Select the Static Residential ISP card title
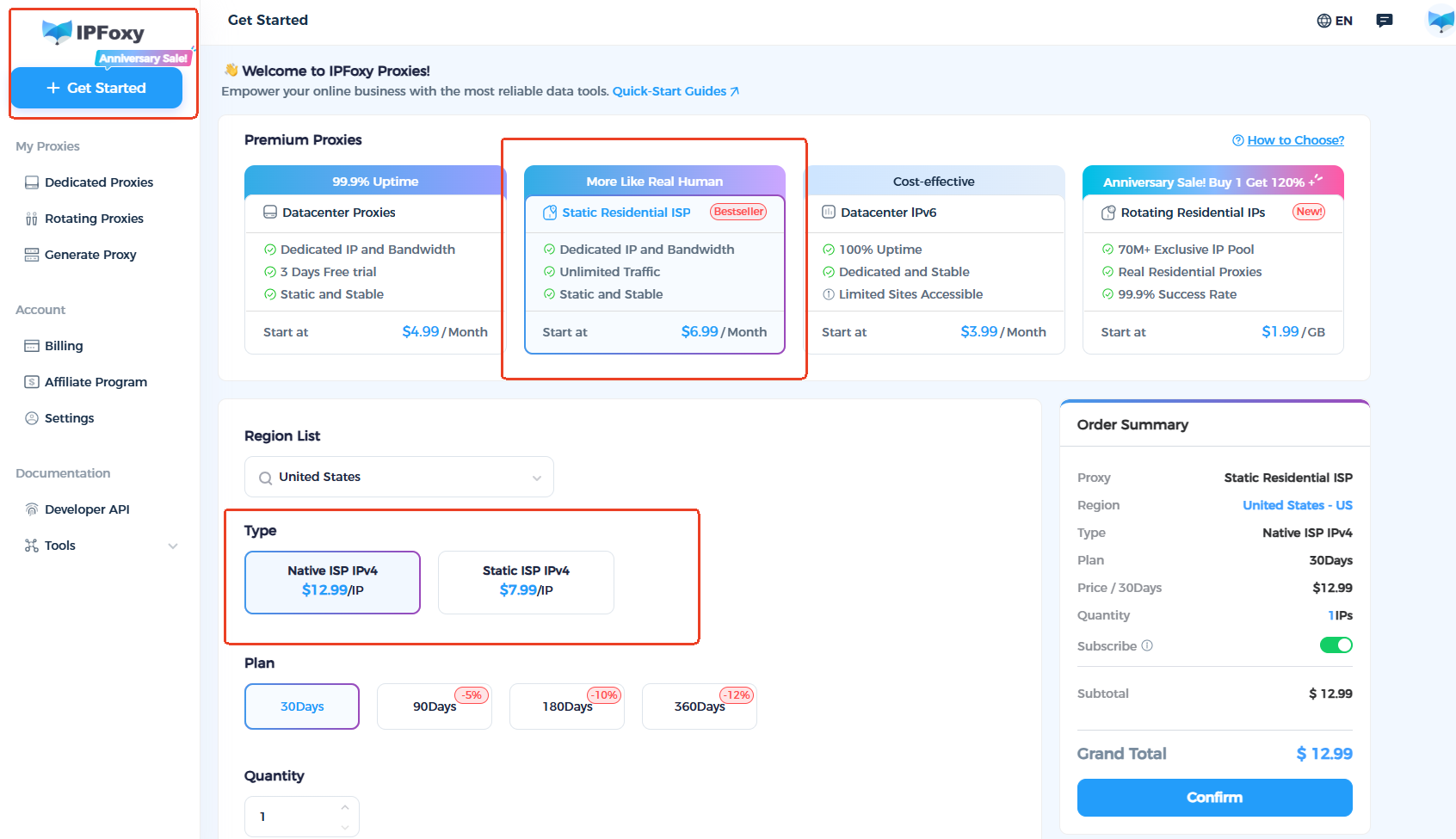The height and width of the screenshot is (839, 1456). [626, 212]
